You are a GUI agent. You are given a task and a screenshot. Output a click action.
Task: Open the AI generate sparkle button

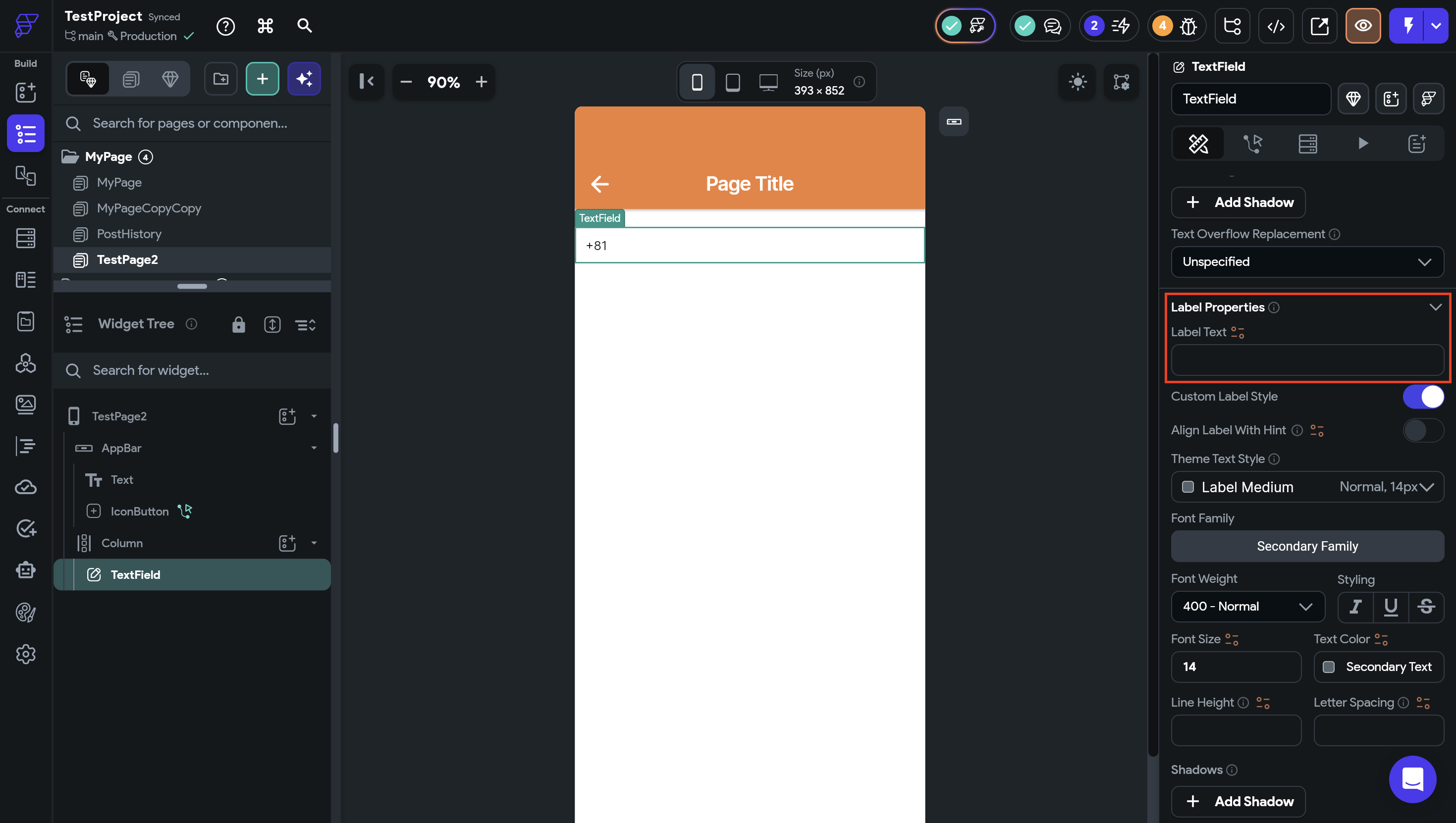[304, 79]
